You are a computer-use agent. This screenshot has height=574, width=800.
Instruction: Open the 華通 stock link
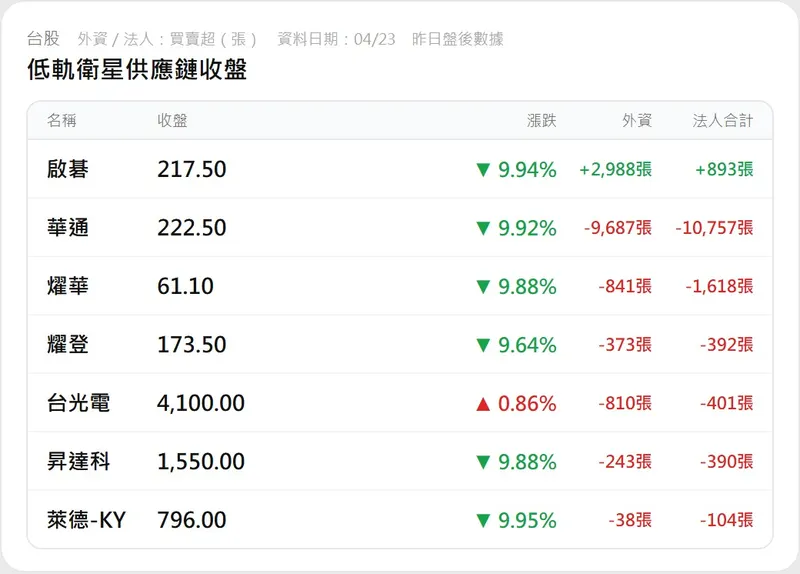point(68,228)
